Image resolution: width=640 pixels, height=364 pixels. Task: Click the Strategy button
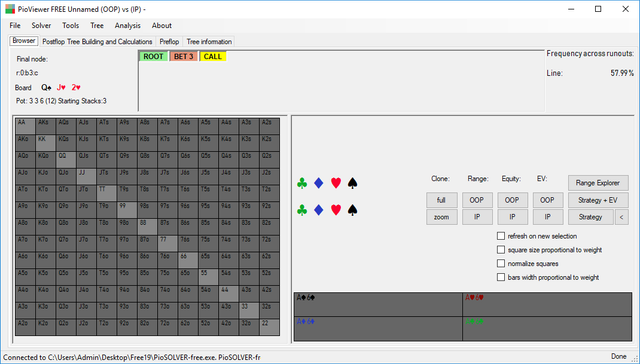click(591, 217)
